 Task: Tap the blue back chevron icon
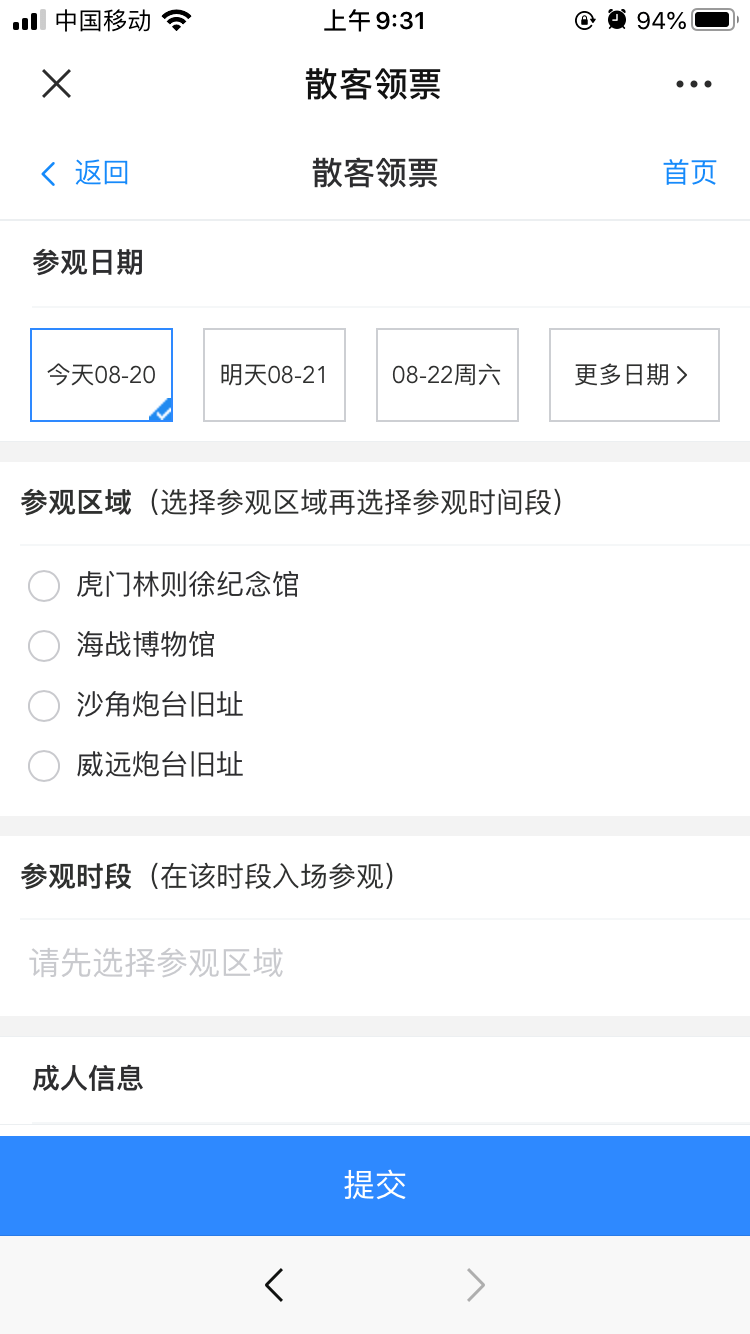47,173
